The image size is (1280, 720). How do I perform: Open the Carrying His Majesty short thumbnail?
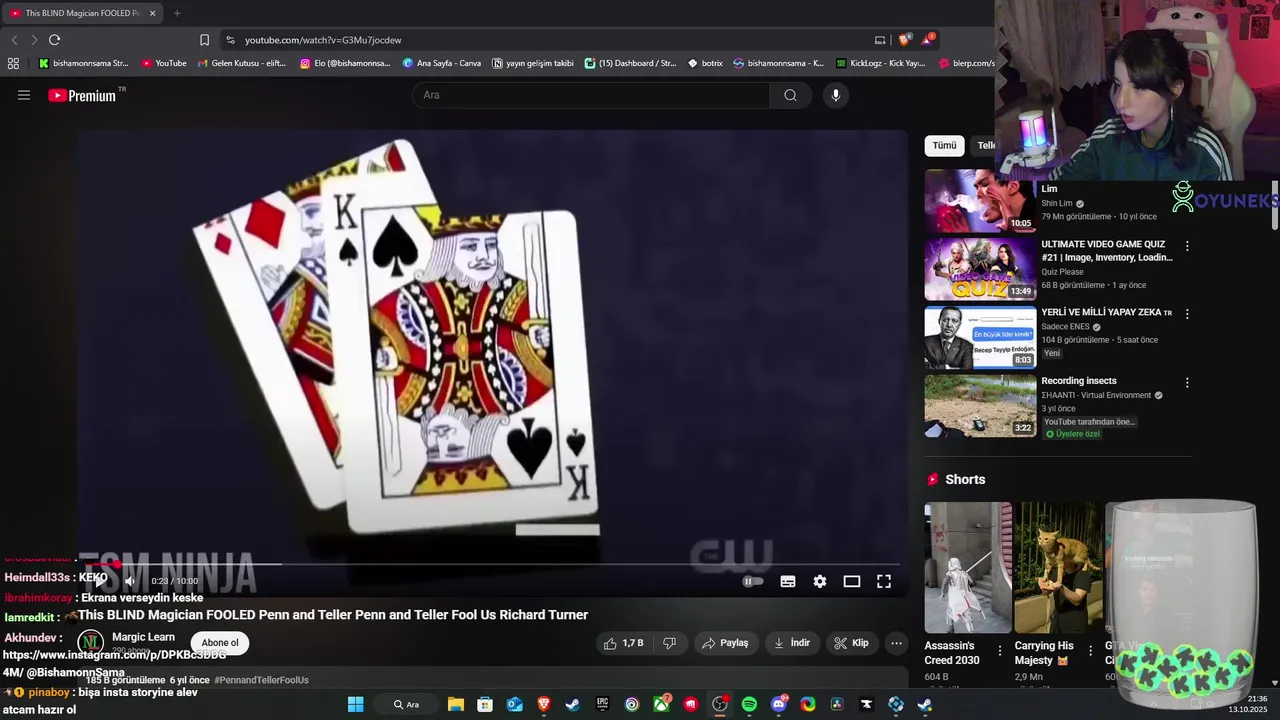[x=1058, y=567]
